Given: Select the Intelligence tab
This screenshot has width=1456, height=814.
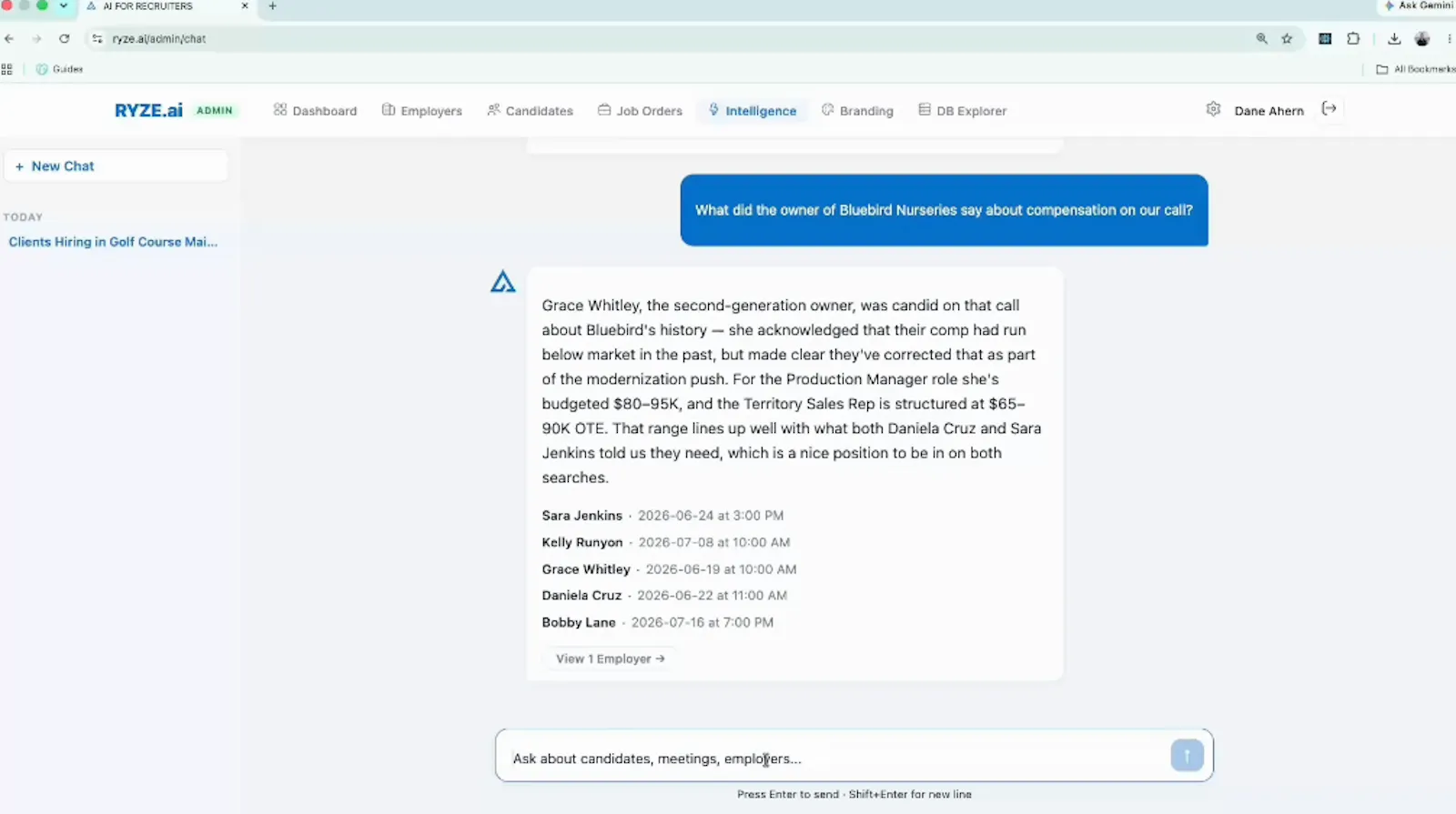Looking at the screenshot, I should (753, 111).
